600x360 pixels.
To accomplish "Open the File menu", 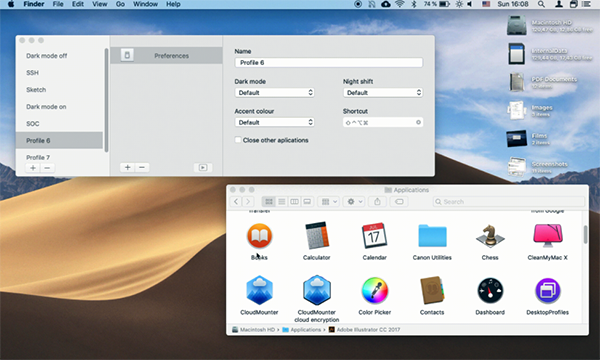I will 58,4.
